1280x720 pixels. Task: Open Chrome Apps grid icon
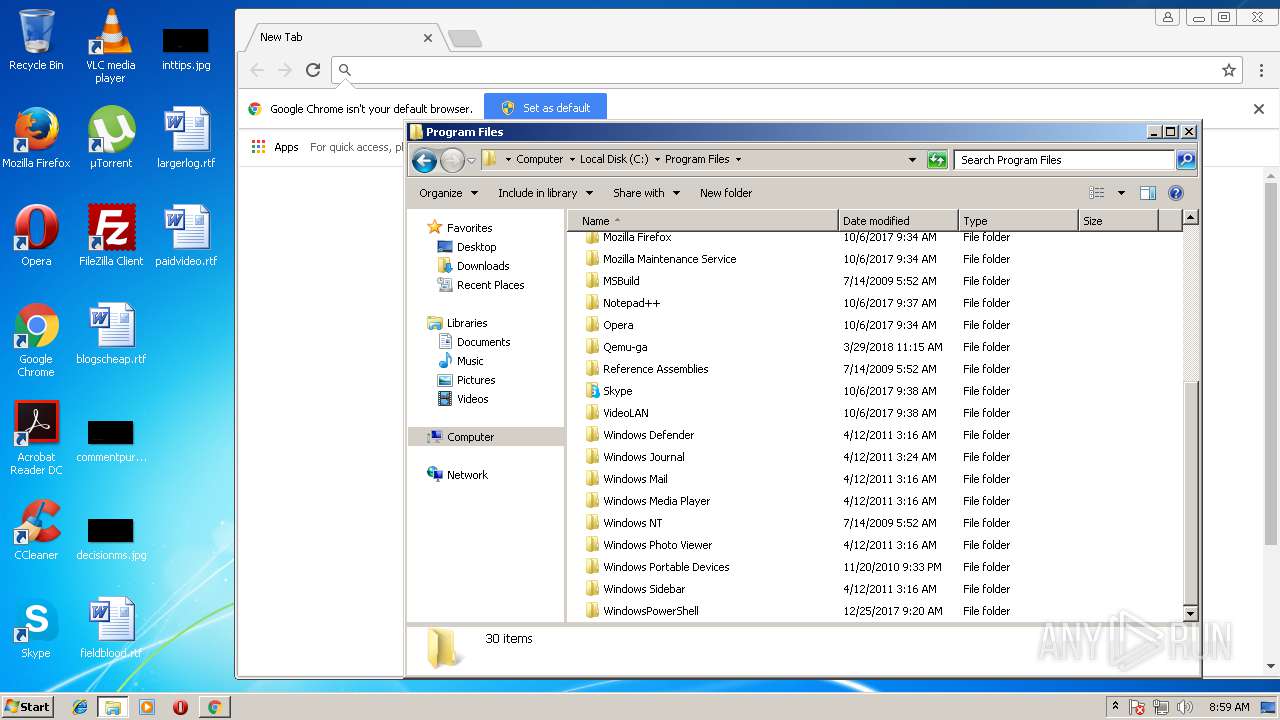(x=258, y=147)
